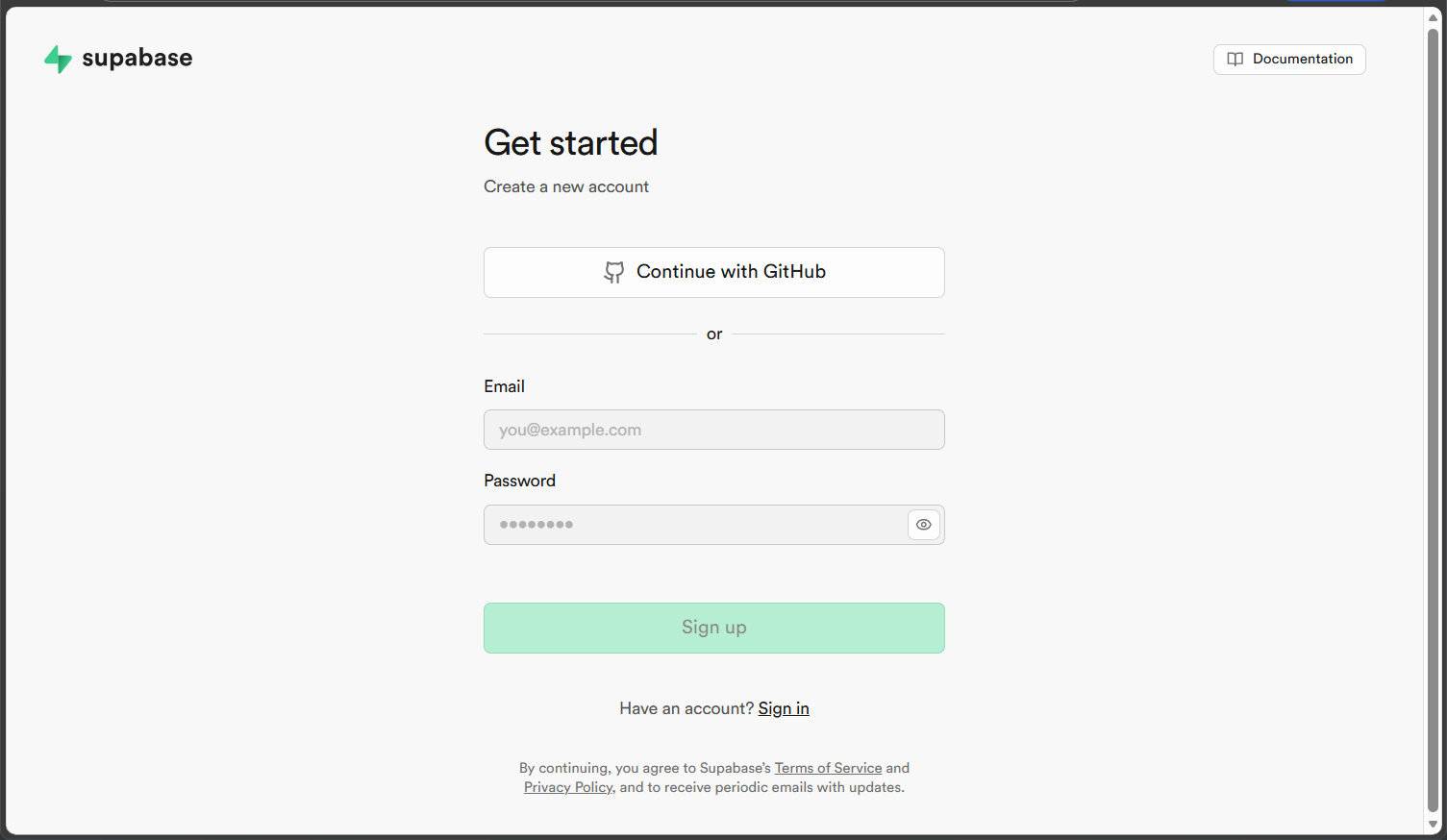Click the Get started heading
1447x840 pixels.
[571, 143]
